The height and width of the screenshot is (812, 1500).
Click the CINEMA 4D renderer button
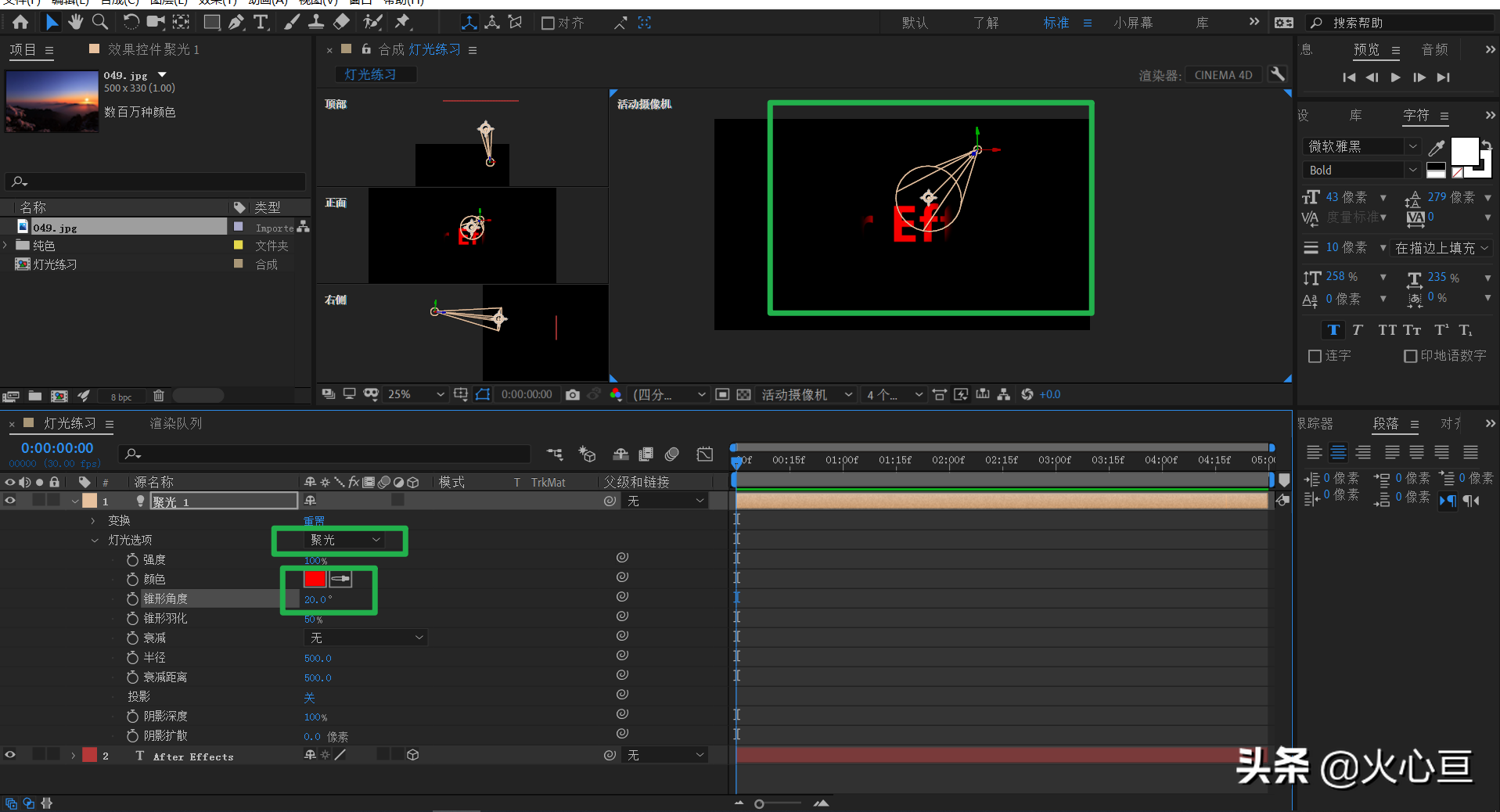click(x=1223, y=75)
